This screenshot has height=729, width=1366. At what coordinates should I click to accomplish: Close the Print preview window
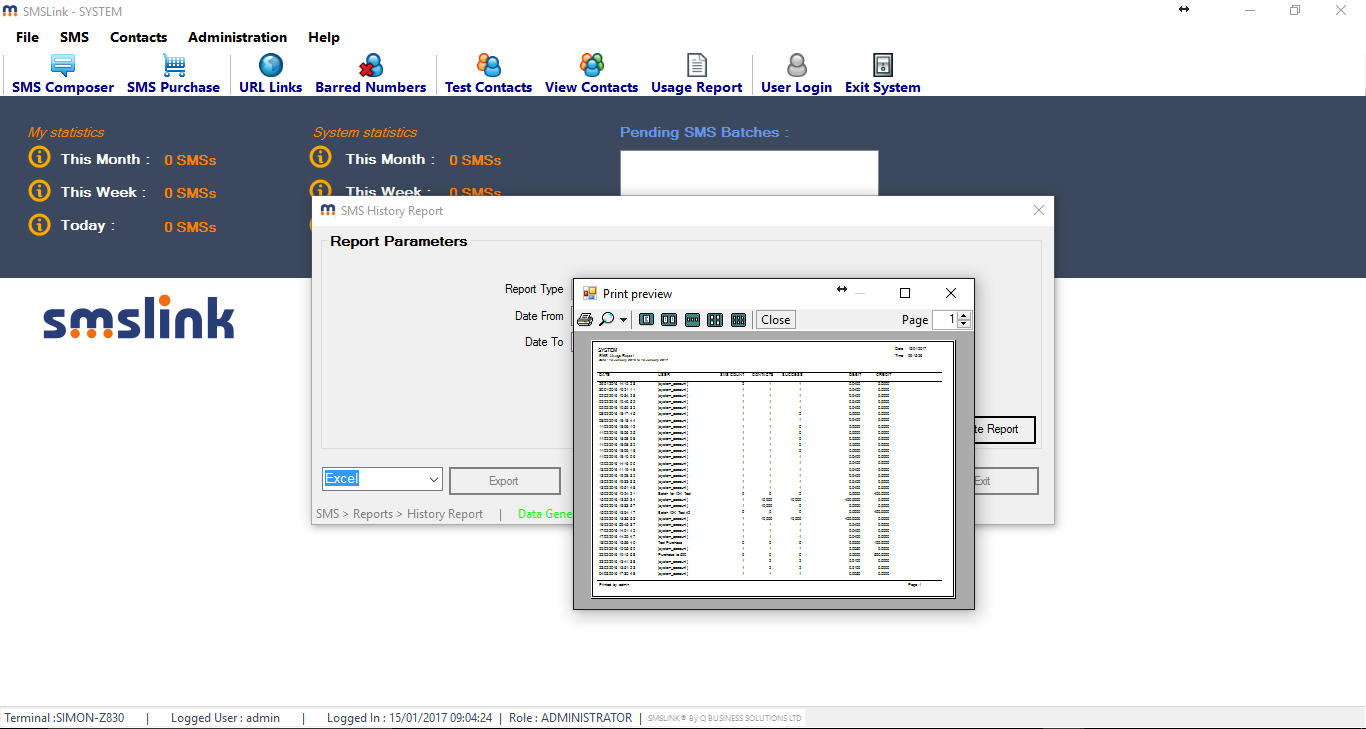tap(951, 293)
